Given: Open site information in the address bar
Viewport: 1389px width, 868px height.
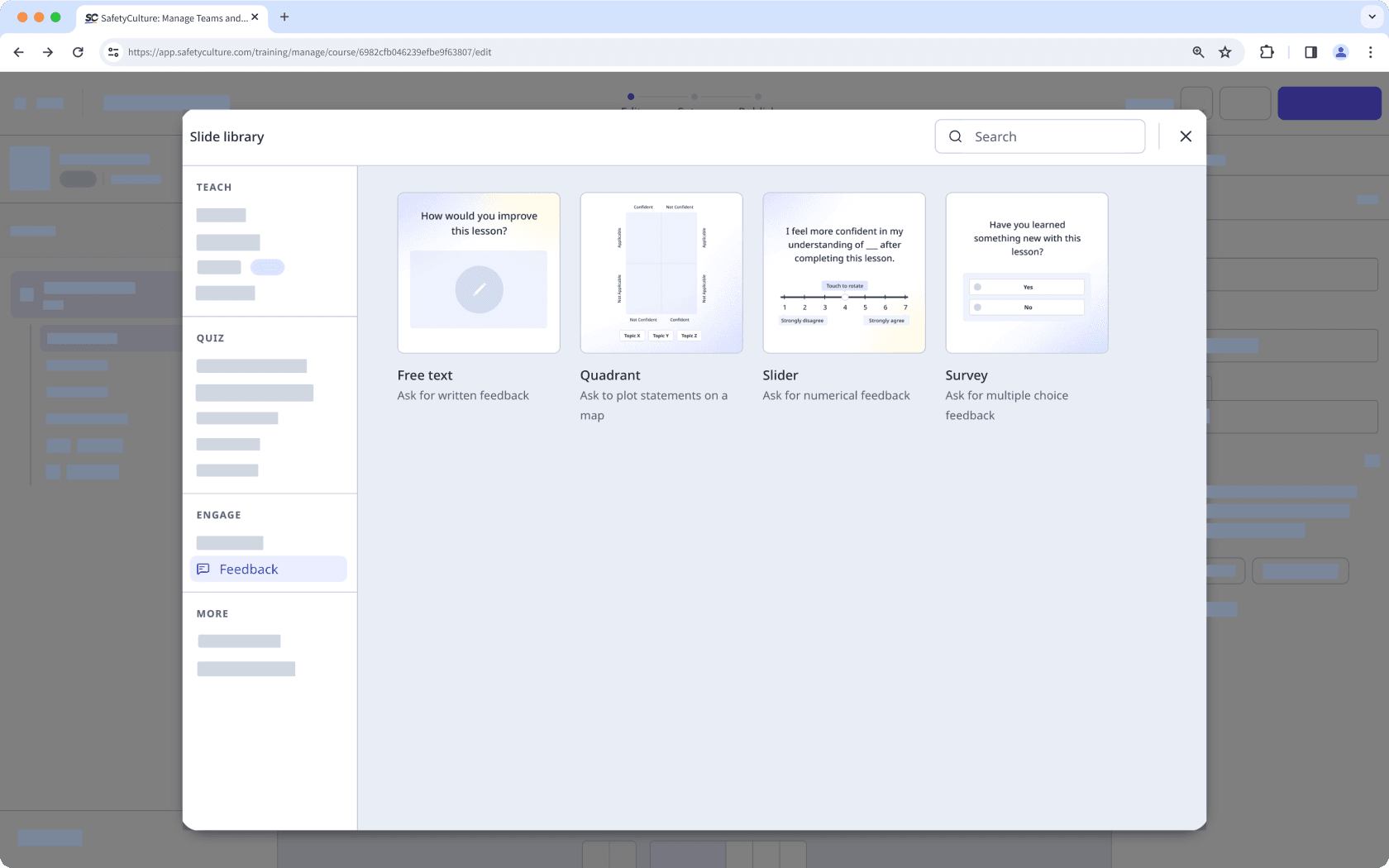Looking at the screenshot, I should pos(112,51).
